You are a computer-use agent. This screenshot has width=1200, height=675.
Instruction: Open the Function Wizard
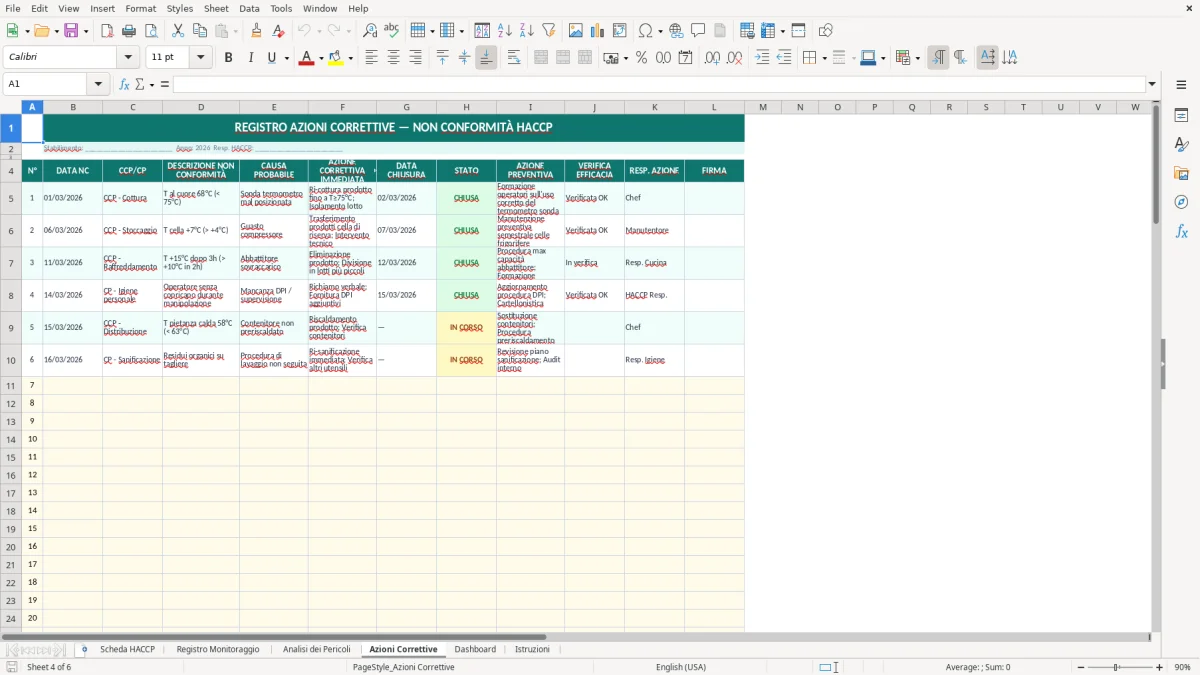coord(124,84)
